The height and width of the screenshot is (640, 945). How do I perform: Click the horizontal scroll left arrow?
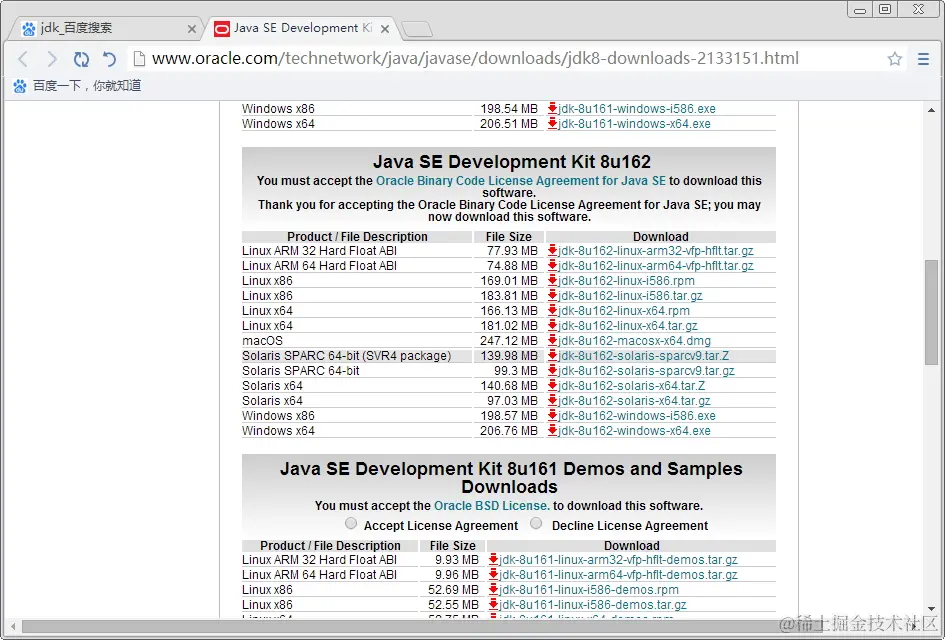point(13,626)
